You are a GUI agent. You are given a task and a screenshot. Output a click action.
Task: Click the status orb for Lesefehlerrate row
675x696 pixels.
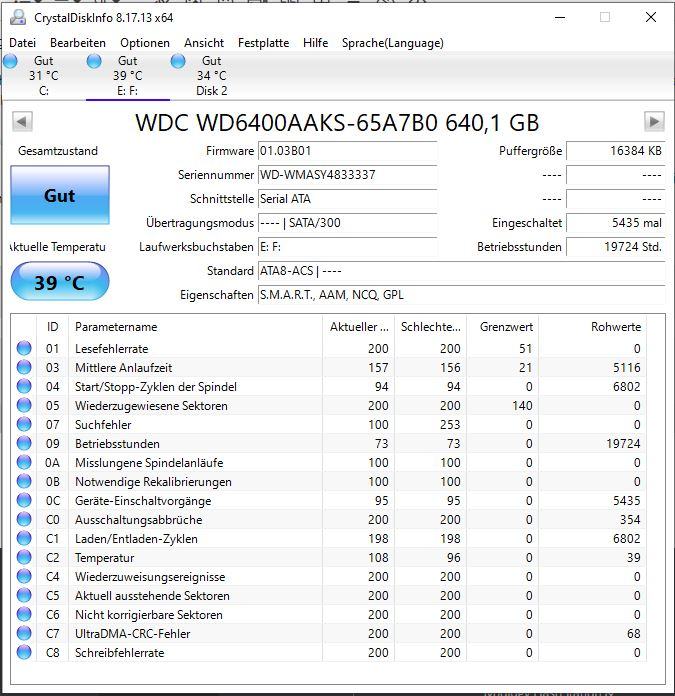click(x=24, y=348)
